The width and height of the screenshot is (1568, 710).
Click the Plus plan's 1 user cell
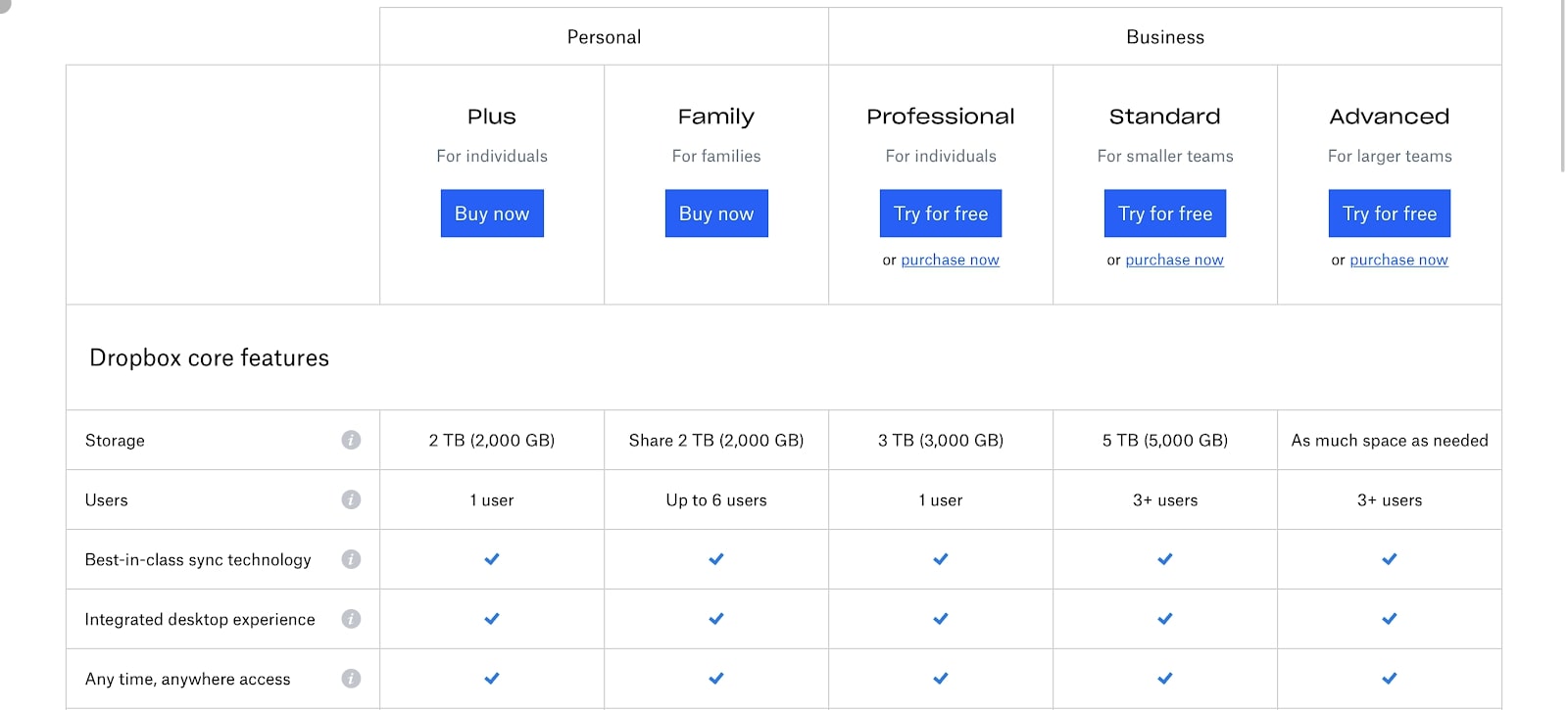(492, 500)
